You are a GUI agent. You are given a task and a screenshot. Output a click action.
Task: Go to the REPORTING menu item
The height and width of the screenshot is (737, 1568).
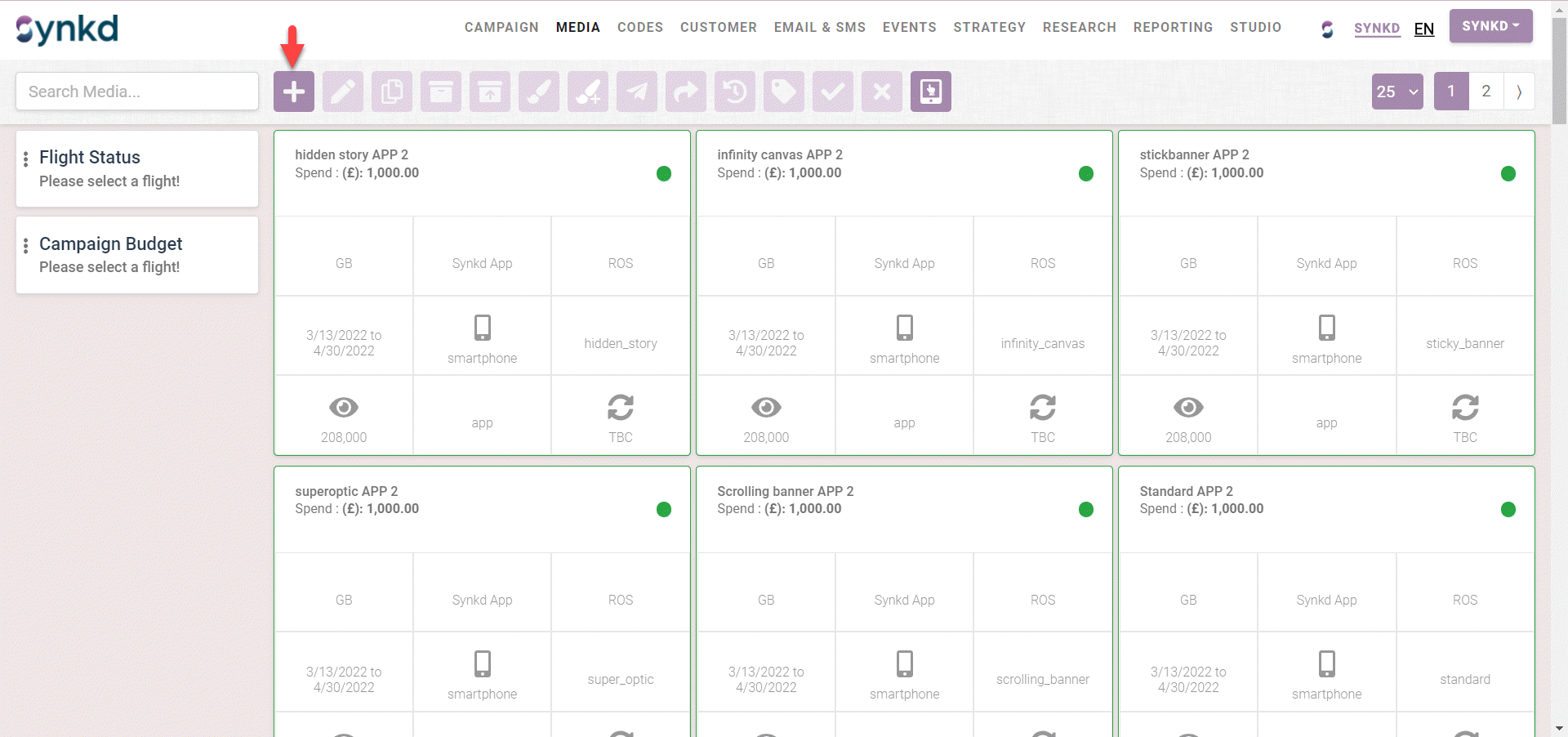[1173, 27]
